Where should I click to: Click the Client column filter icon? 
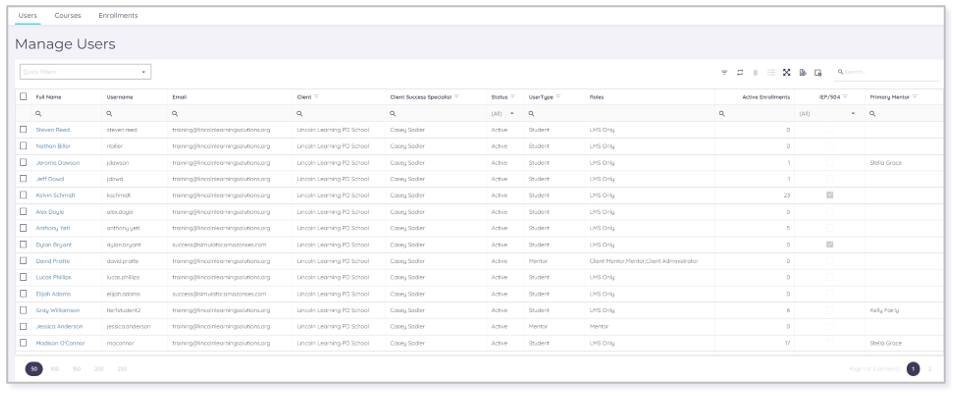(x=316, y=97)
